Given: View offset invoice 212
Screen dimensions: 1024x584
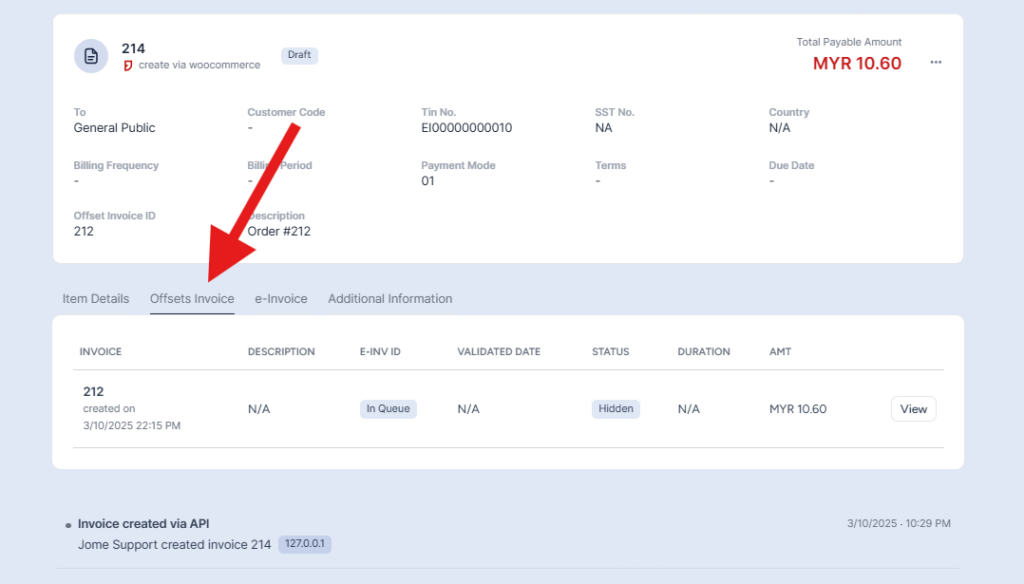Looking at the screenshot, I should click(913, 409).
